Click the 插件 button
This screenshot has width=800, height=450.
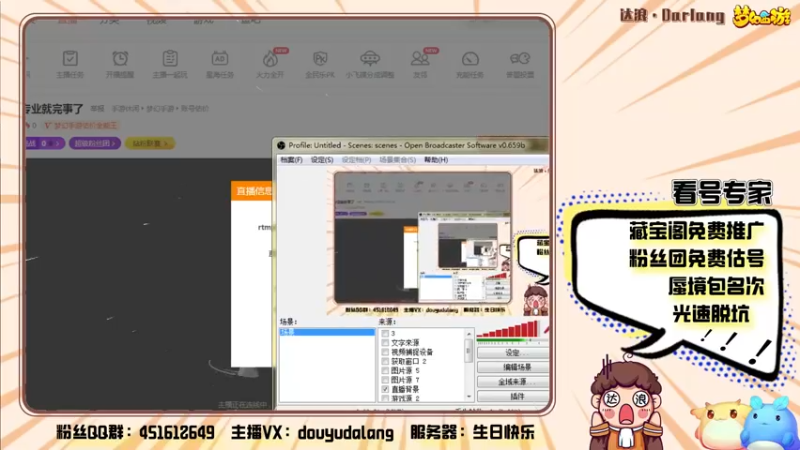click(x=514, y=396)
